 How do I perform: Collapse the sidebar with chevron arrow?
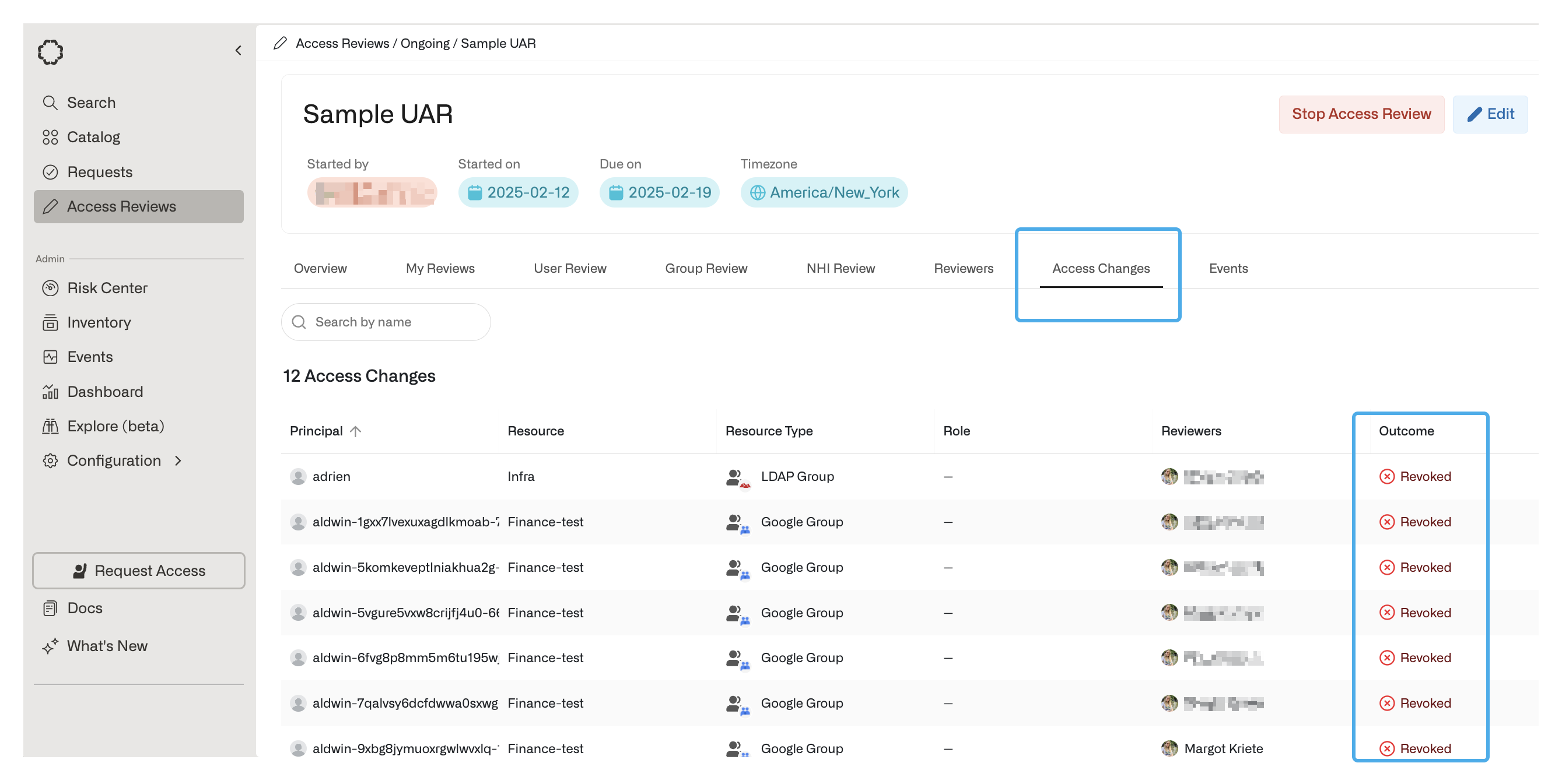239,50
